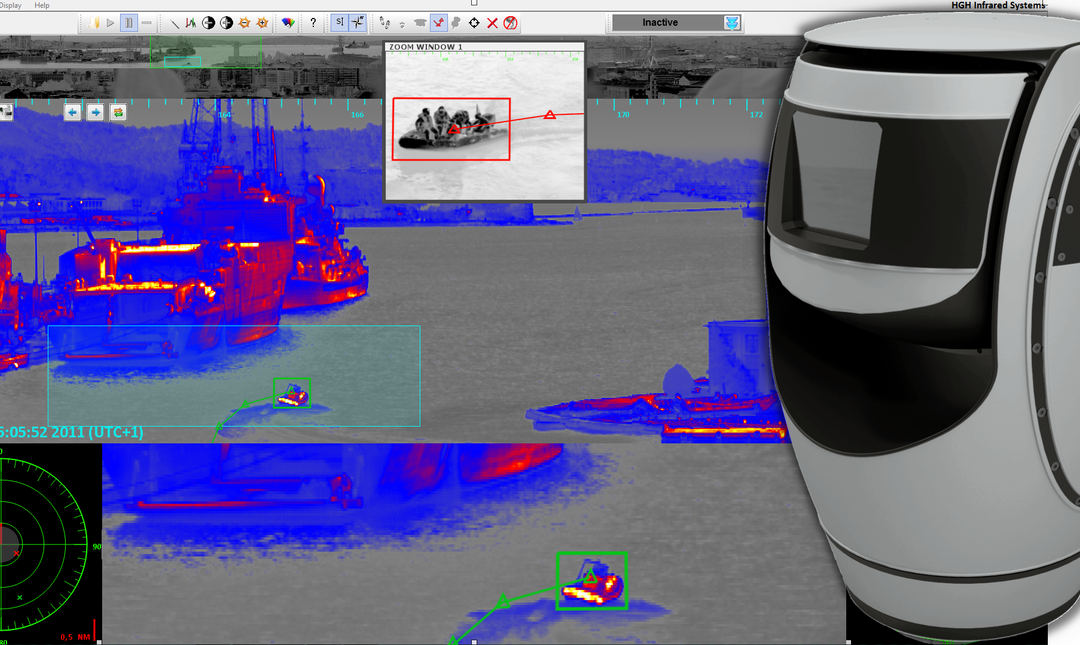Click the brightness decrease sun icon
The height and width of the screenshot is (645, 1080).
pos(244,23)
